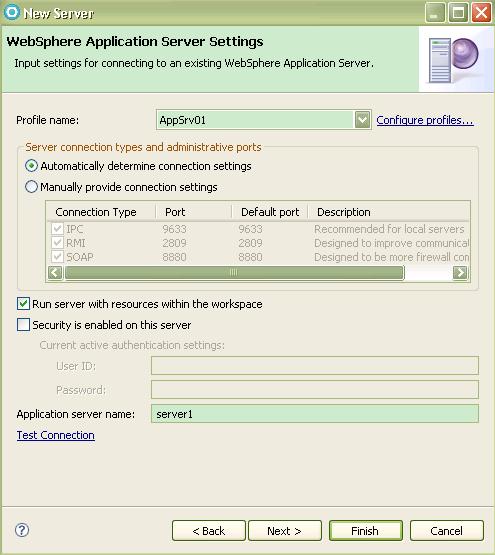The width and height of the screenshot is (495, 555).
Task: Click the help question mark icon
Action: tap(22, 530)
